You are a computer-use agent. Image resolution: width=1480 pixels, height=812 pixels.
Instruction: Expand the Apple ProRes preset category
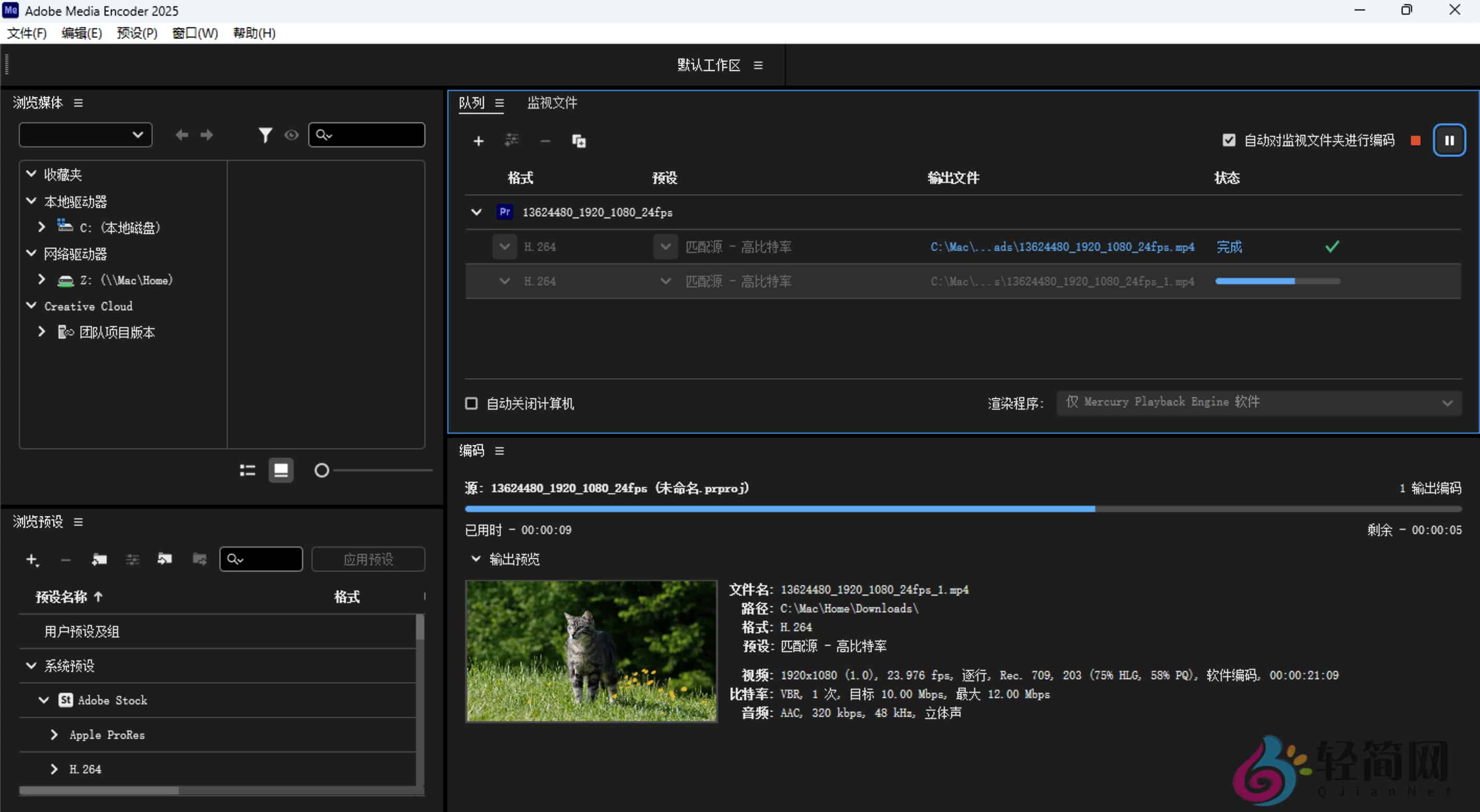click(54, 735)
